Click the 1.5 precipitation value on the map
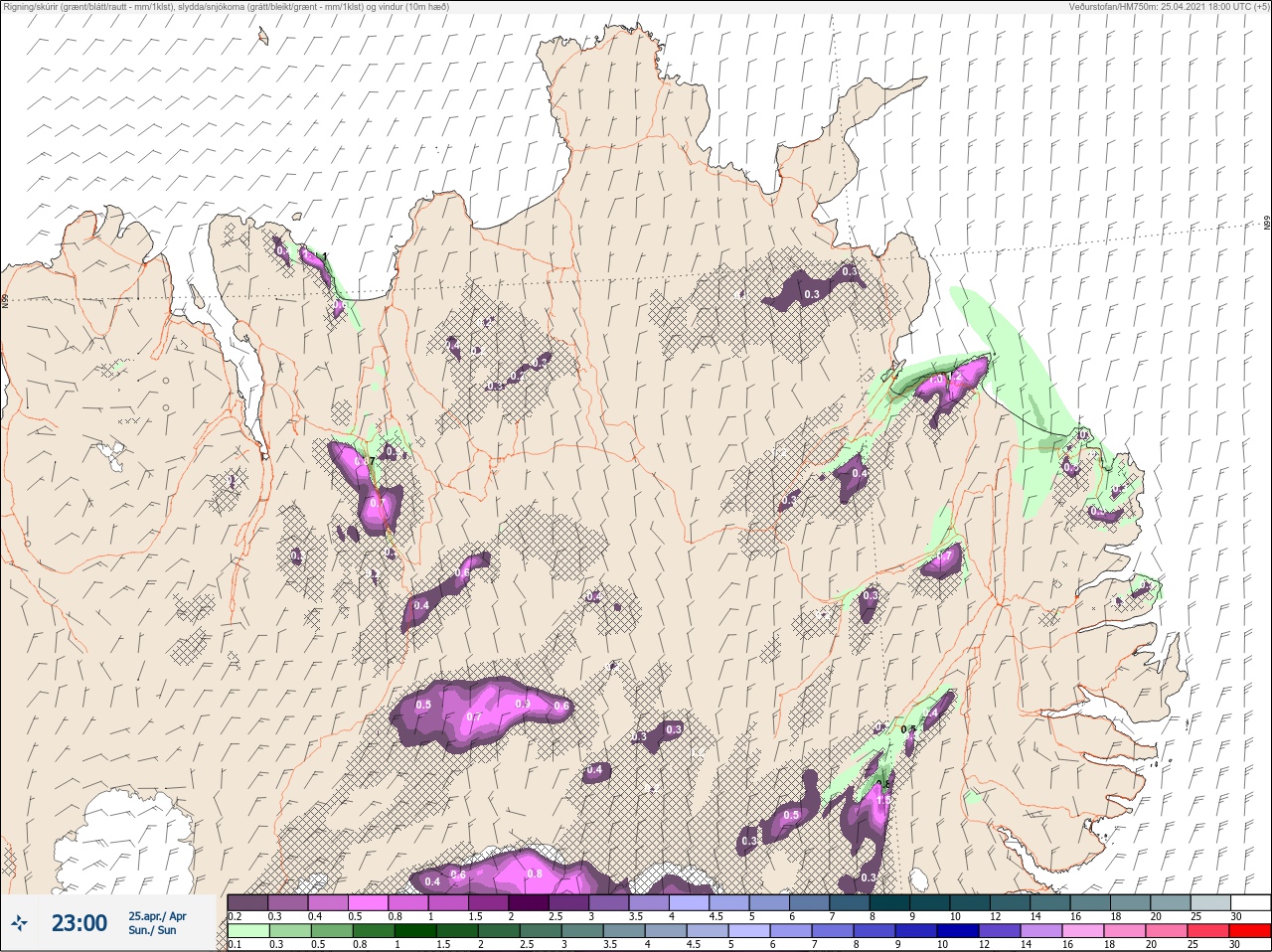 pyautogui.click(x=883, y=800)
